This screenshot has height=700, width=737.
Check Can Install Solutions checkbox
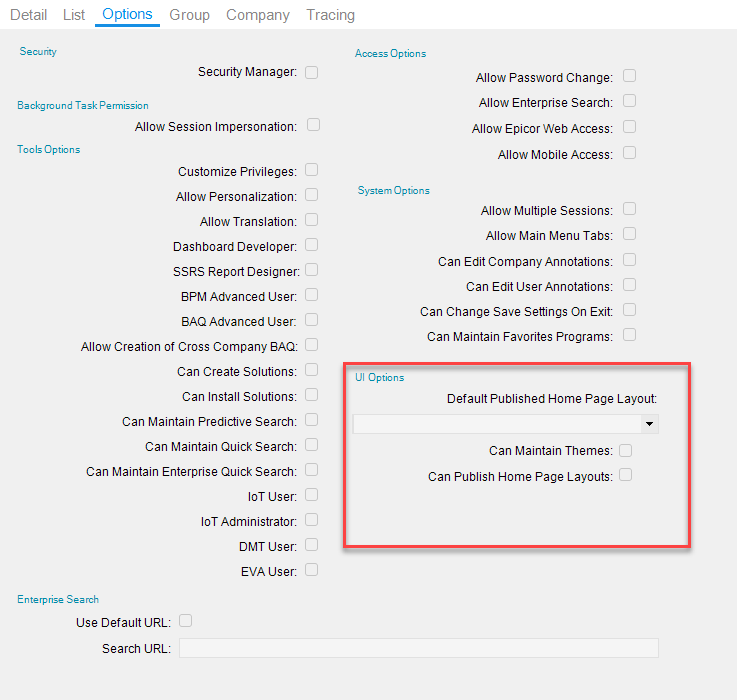pyautogui.click(x=311, y=394)
